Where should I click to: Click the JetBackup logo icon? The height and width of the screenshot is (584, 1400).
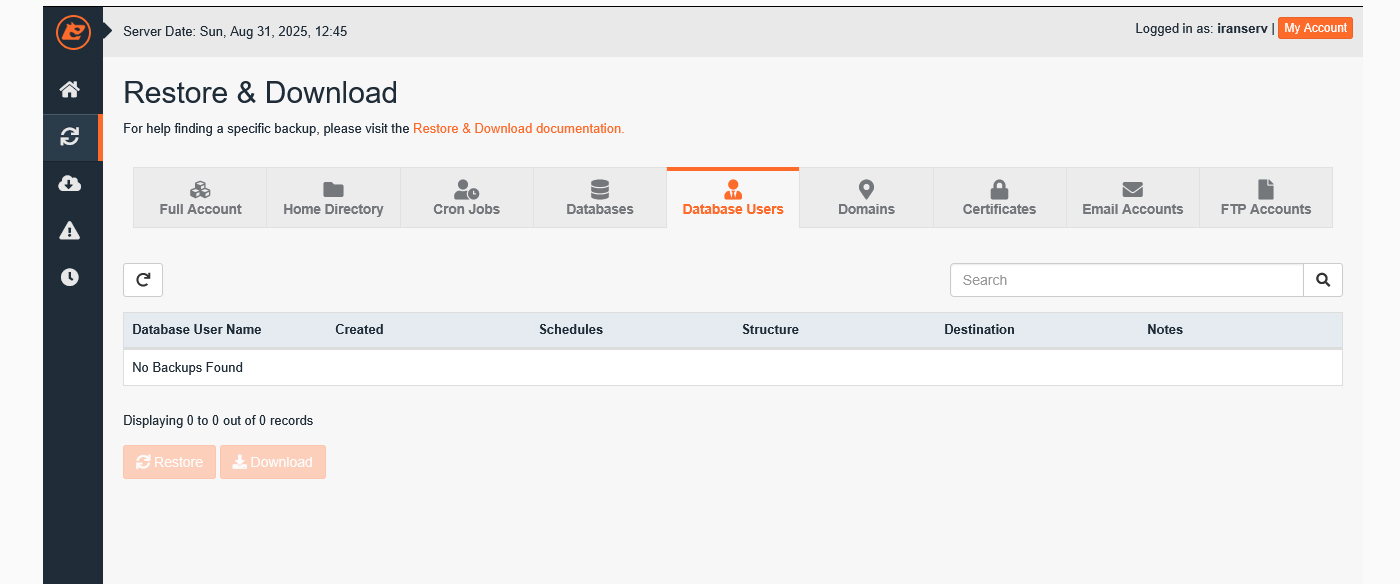73,32
